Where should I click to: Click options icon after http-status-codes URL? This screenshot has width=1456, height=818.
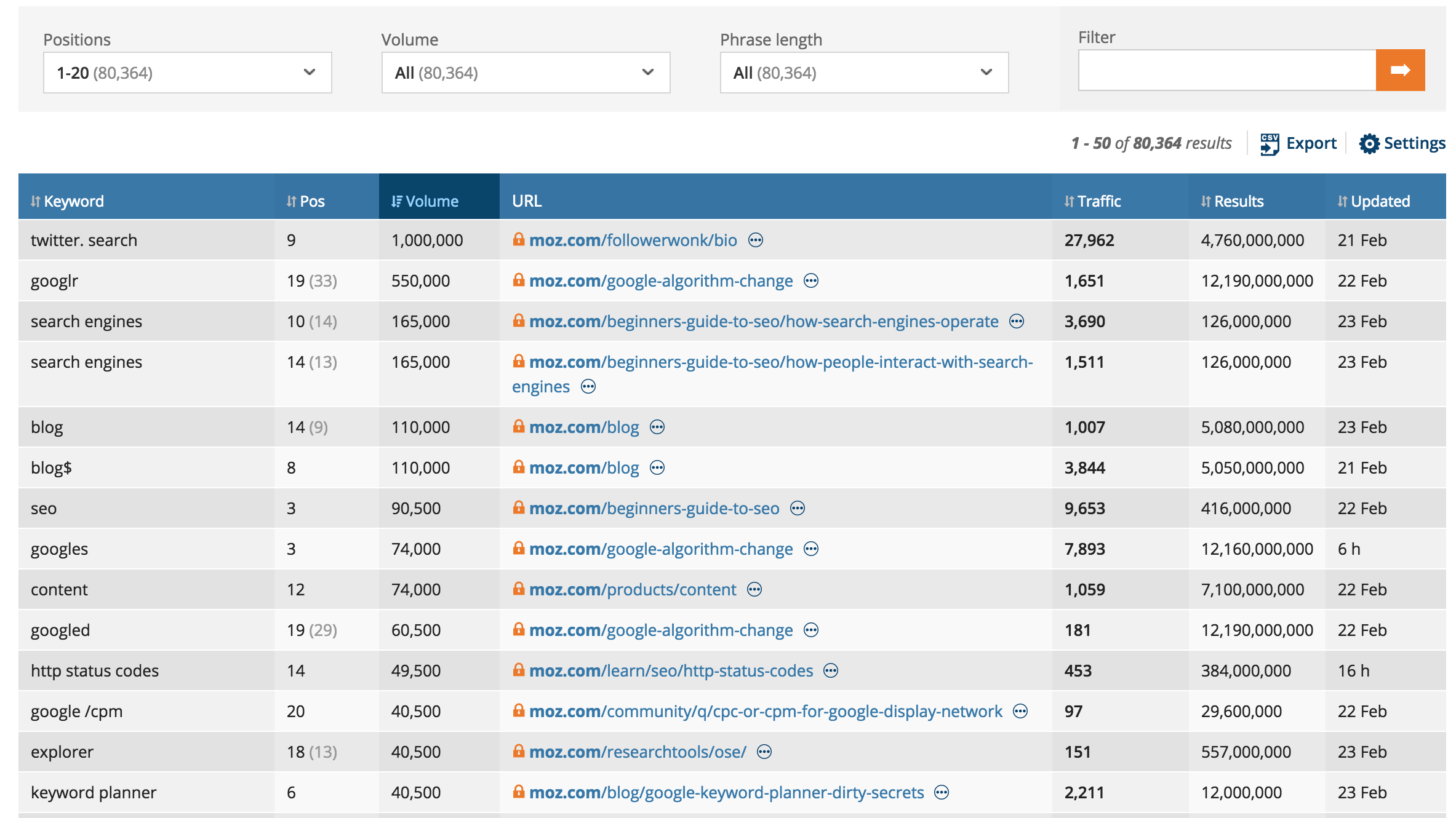click(x=831, y=670)
